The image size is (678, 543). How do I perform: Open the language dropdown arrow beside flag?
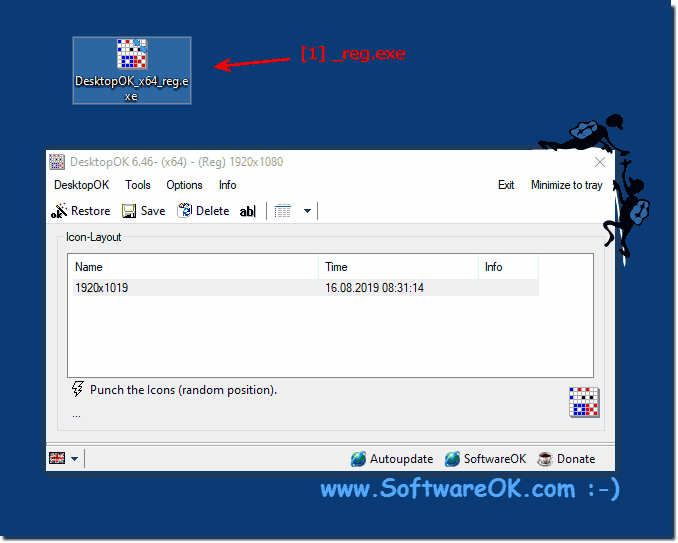point(75,459)
